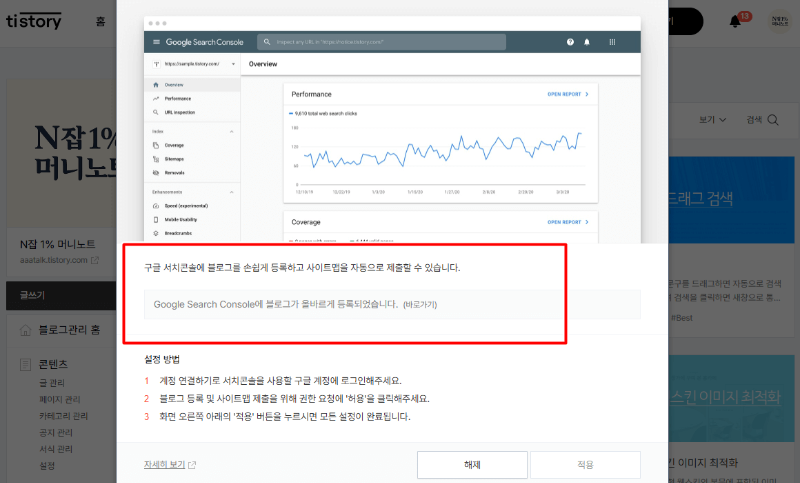The image size is (800, 483).
Task: Click the Google Search Console logo text
Action: pyautogui.click(x=204, y=42)
